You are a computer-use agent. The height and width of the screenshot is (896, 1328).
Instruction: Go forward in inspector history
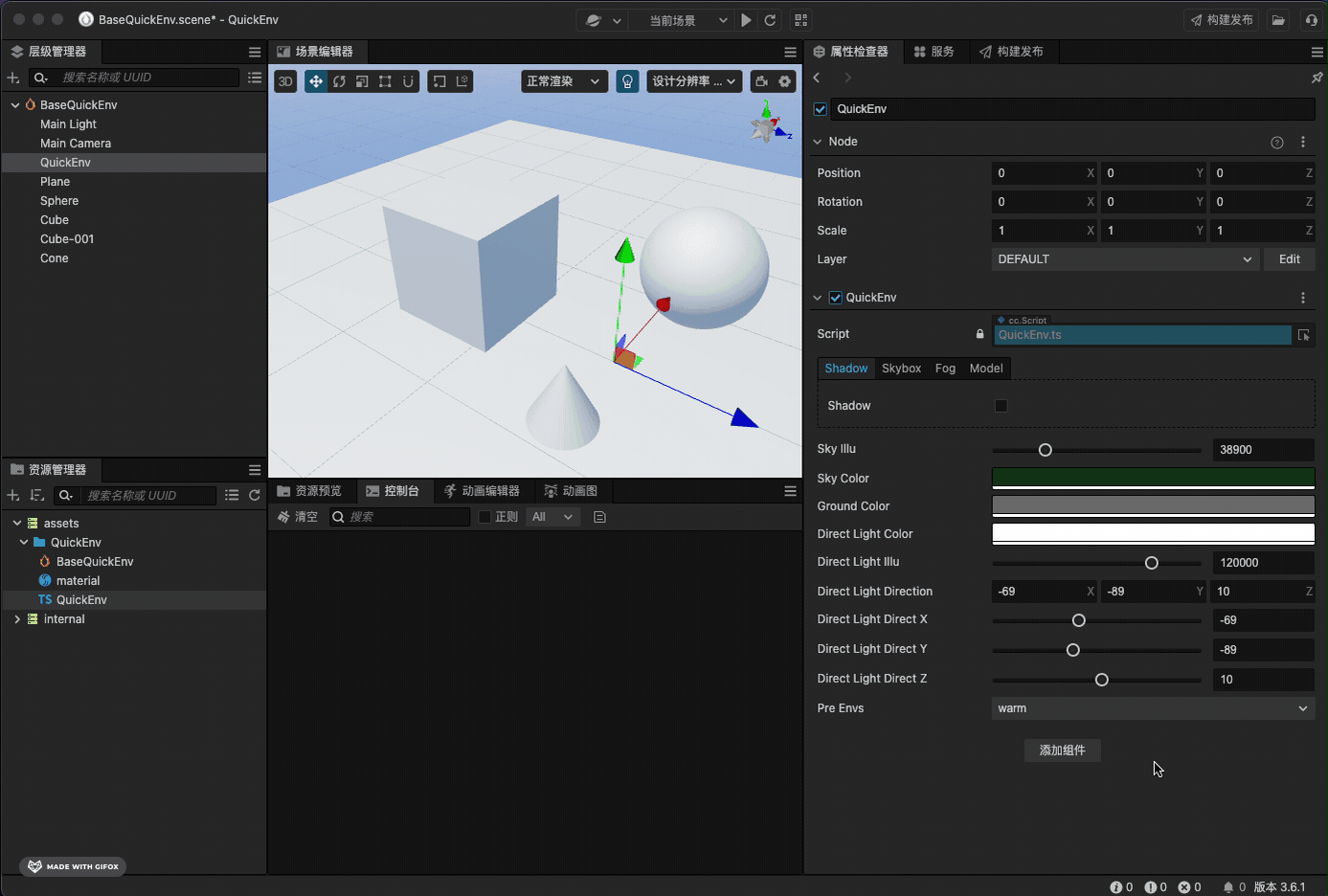click(x=847, y=78)
